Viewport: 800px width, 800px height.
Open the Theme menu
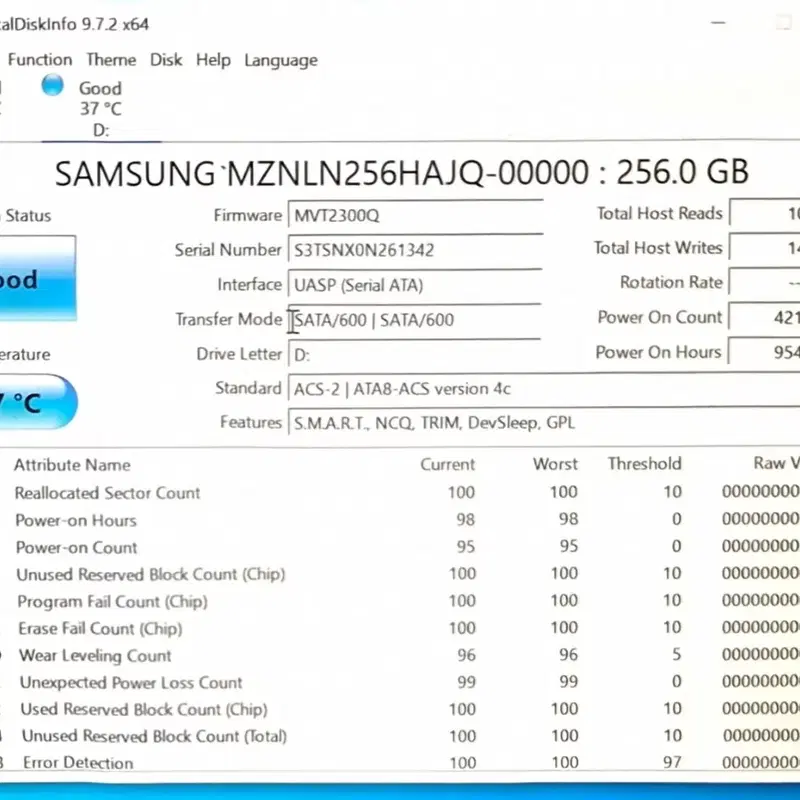coord(111,60)
